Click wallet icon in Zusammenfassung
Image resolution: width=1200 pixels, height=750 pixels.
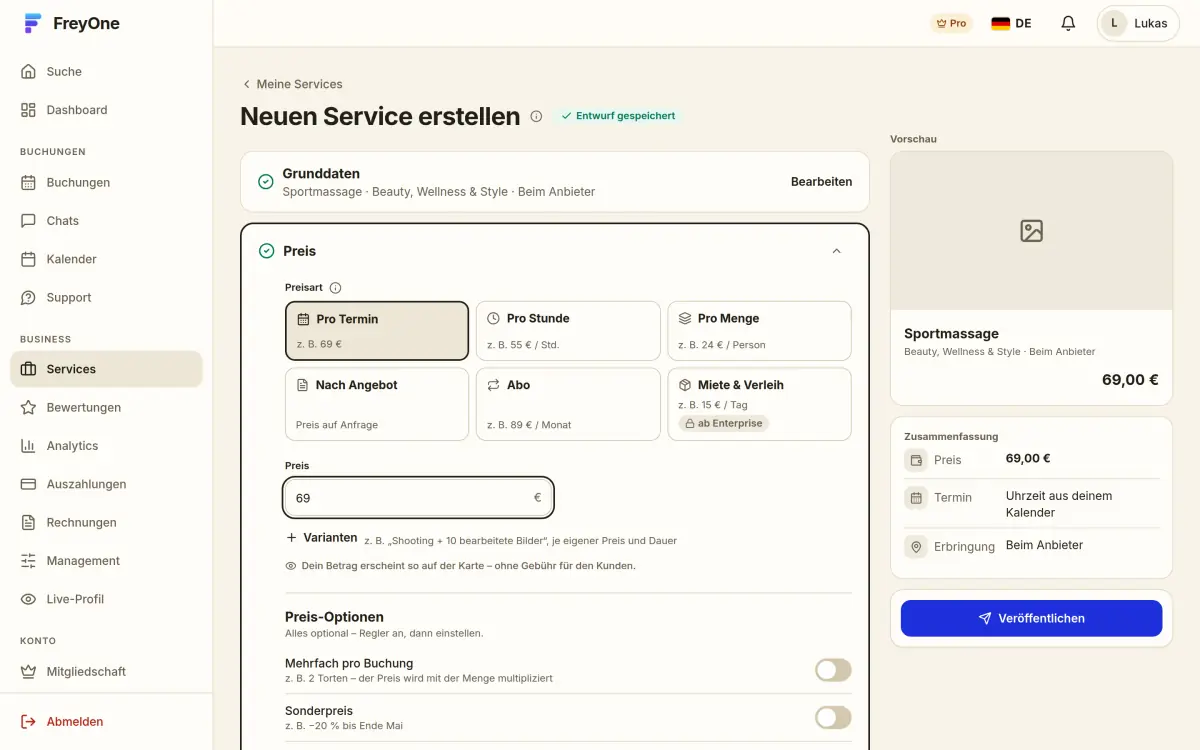tap(915, 460)
